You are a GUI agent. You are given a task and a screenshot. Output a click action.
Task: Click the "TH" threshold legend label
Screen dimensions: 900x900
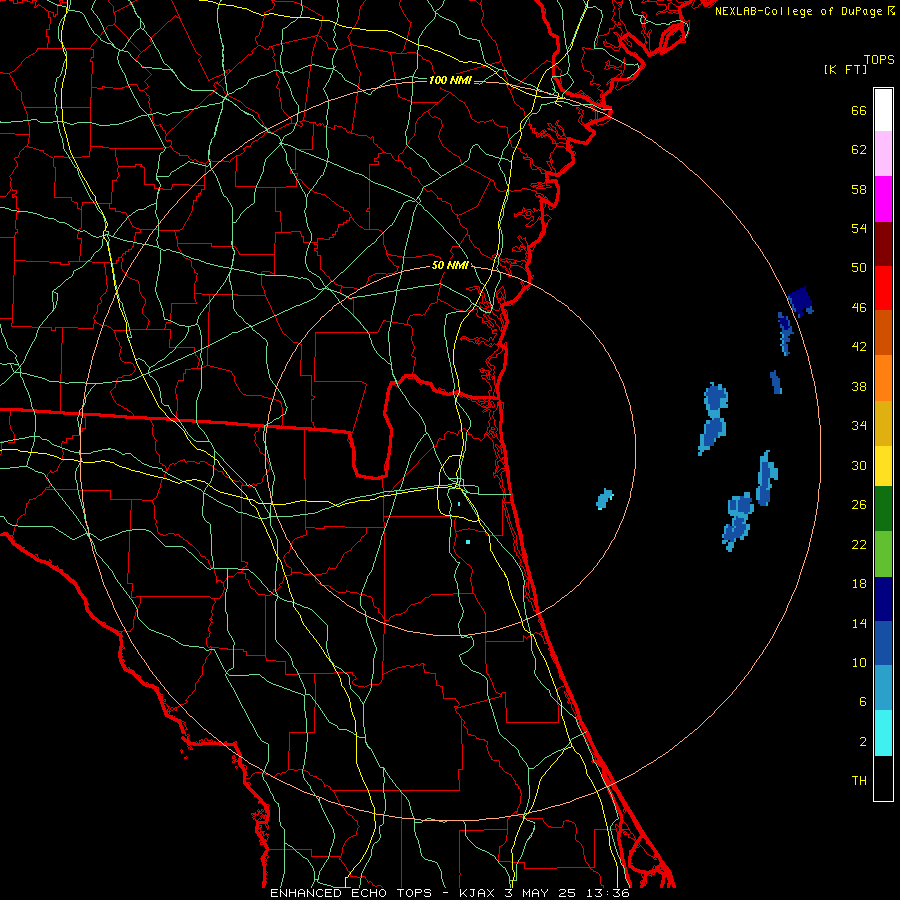pos(859,781)
